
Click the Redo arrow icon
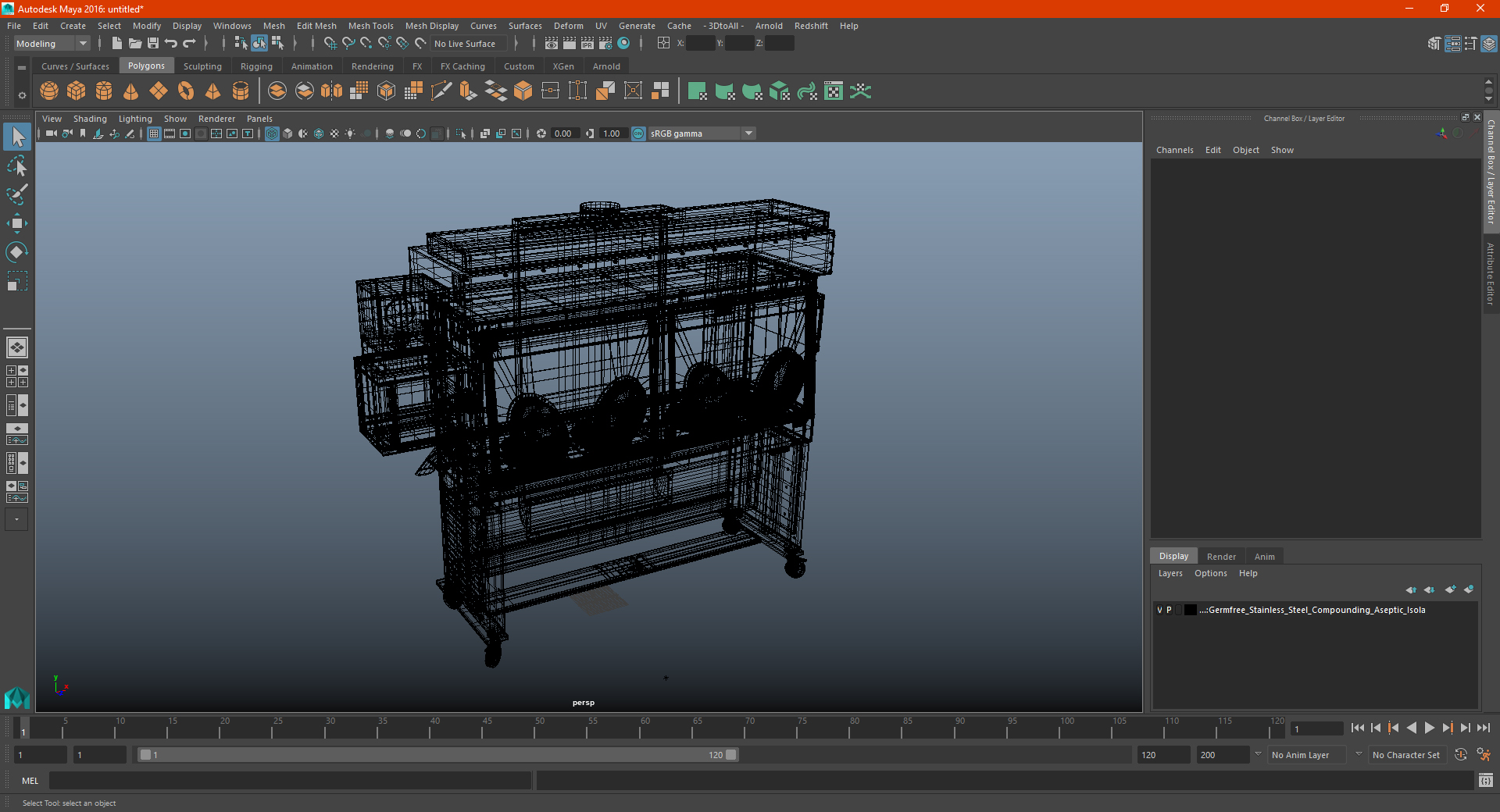pos(189,44)
